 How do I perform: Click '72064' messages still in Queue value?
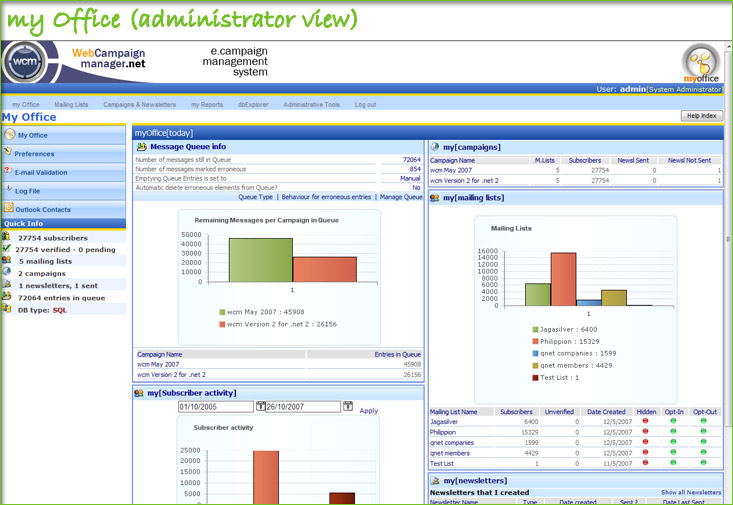tap(411, 160)
